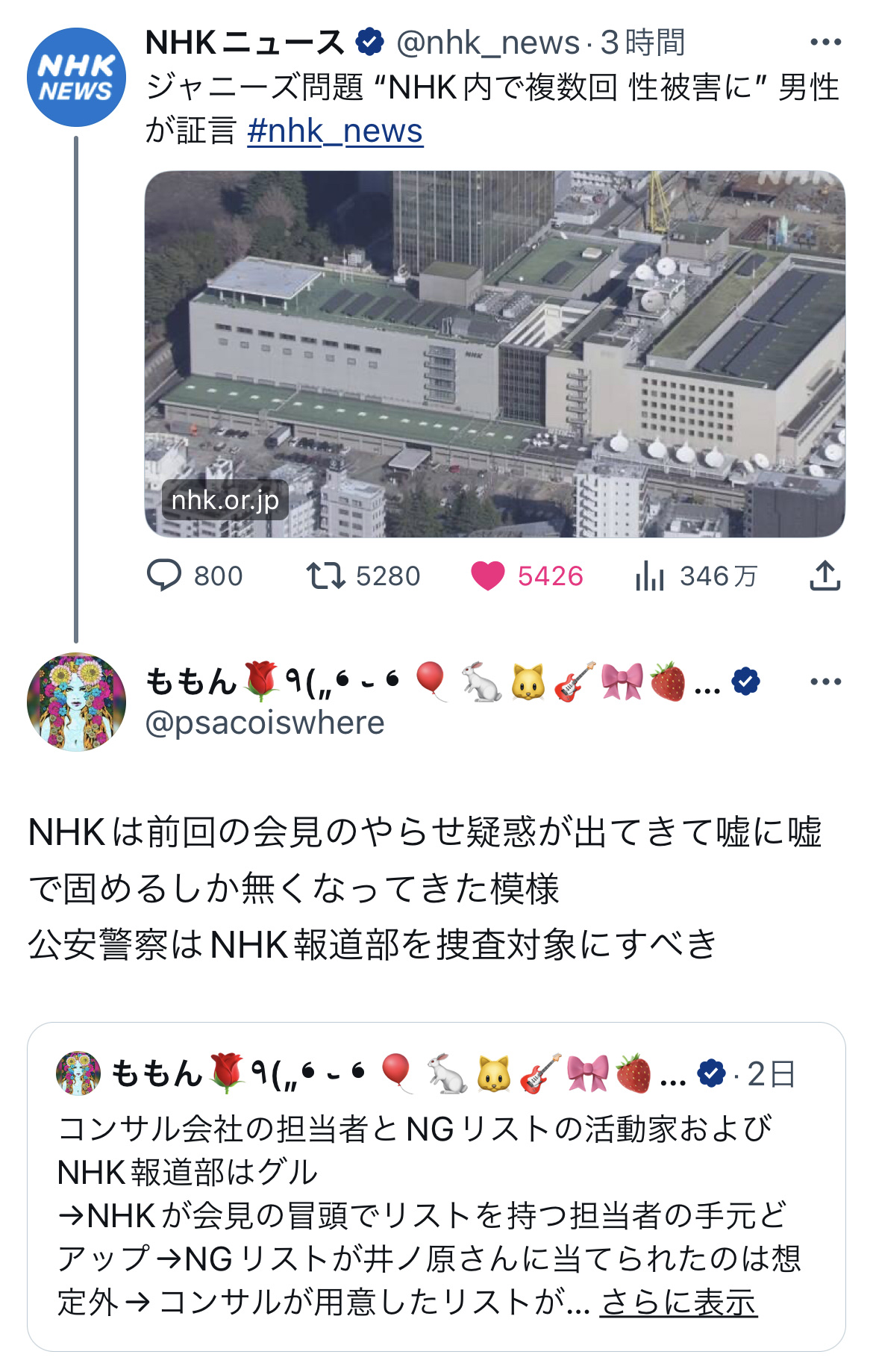View analytics bar chart icon 346万
The height and width of the screenshot is (1372, 873).
650,576
